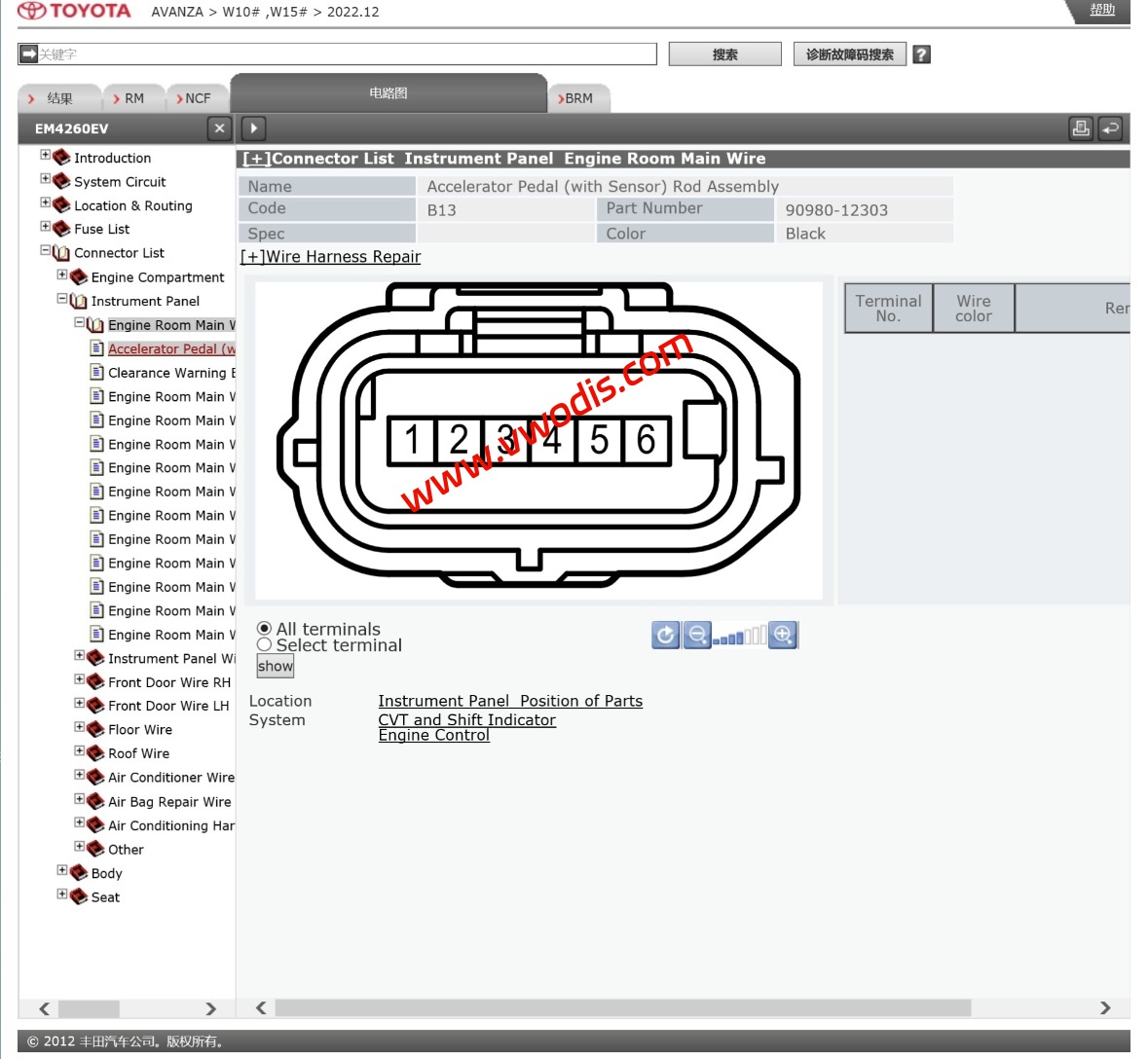This screenshot has height=1059, width=1148.
Task: Expand the Engine Compartment tree node
Action: click(x=62, y=275)
